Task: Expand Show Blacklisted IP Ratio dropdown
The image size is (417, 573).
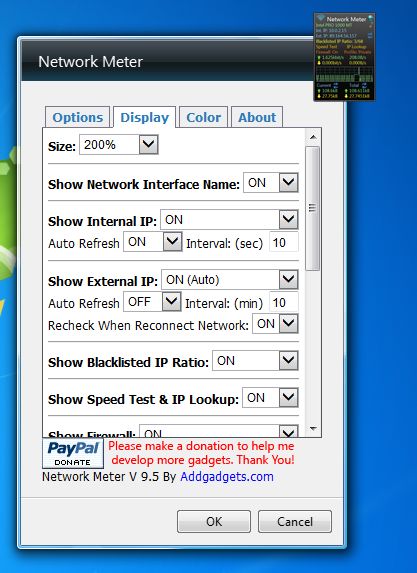Action: pos(255,361)
